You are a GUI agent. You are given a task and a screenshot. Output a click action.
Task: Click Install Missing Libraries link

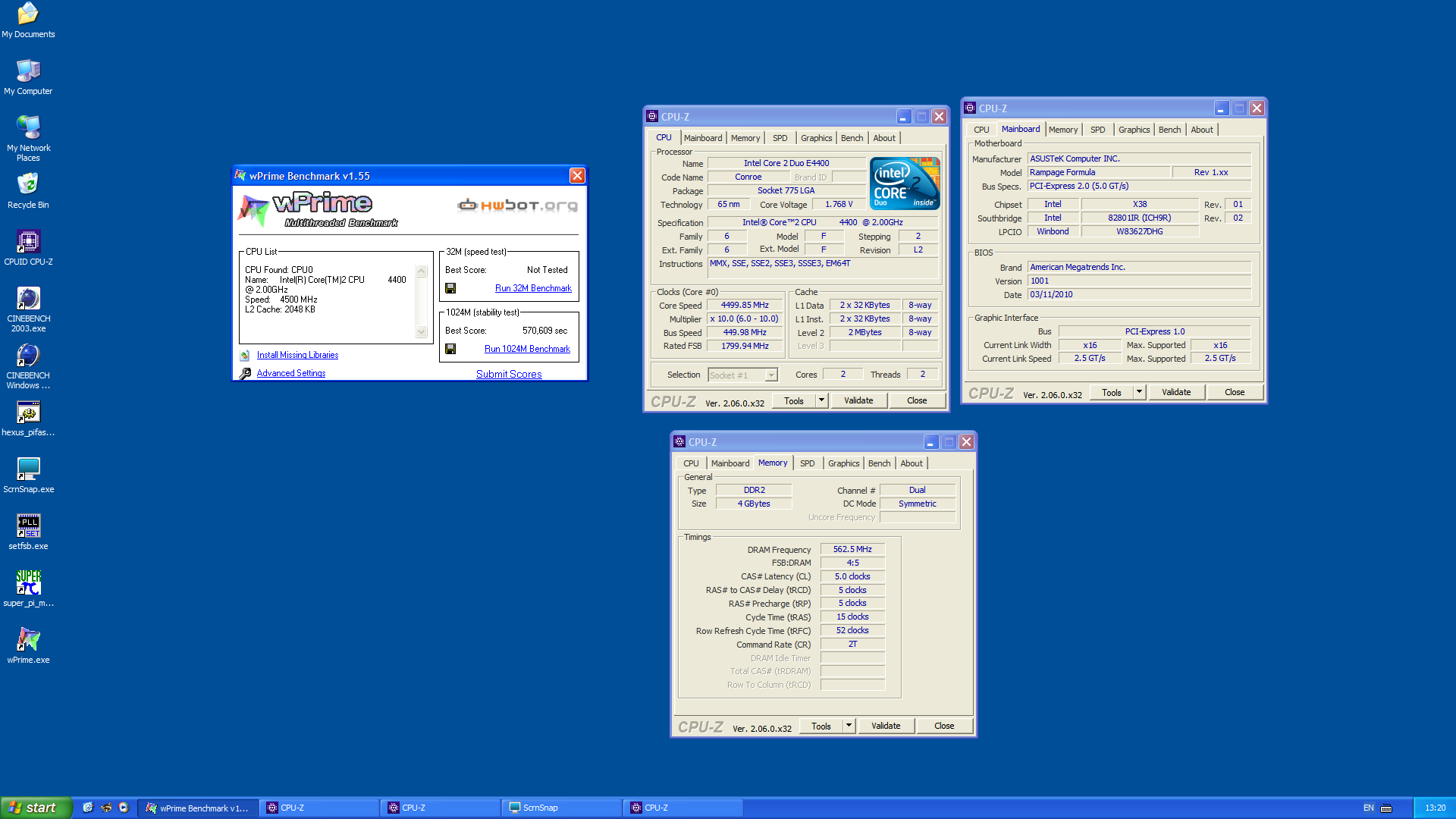(x=297, y=355)
